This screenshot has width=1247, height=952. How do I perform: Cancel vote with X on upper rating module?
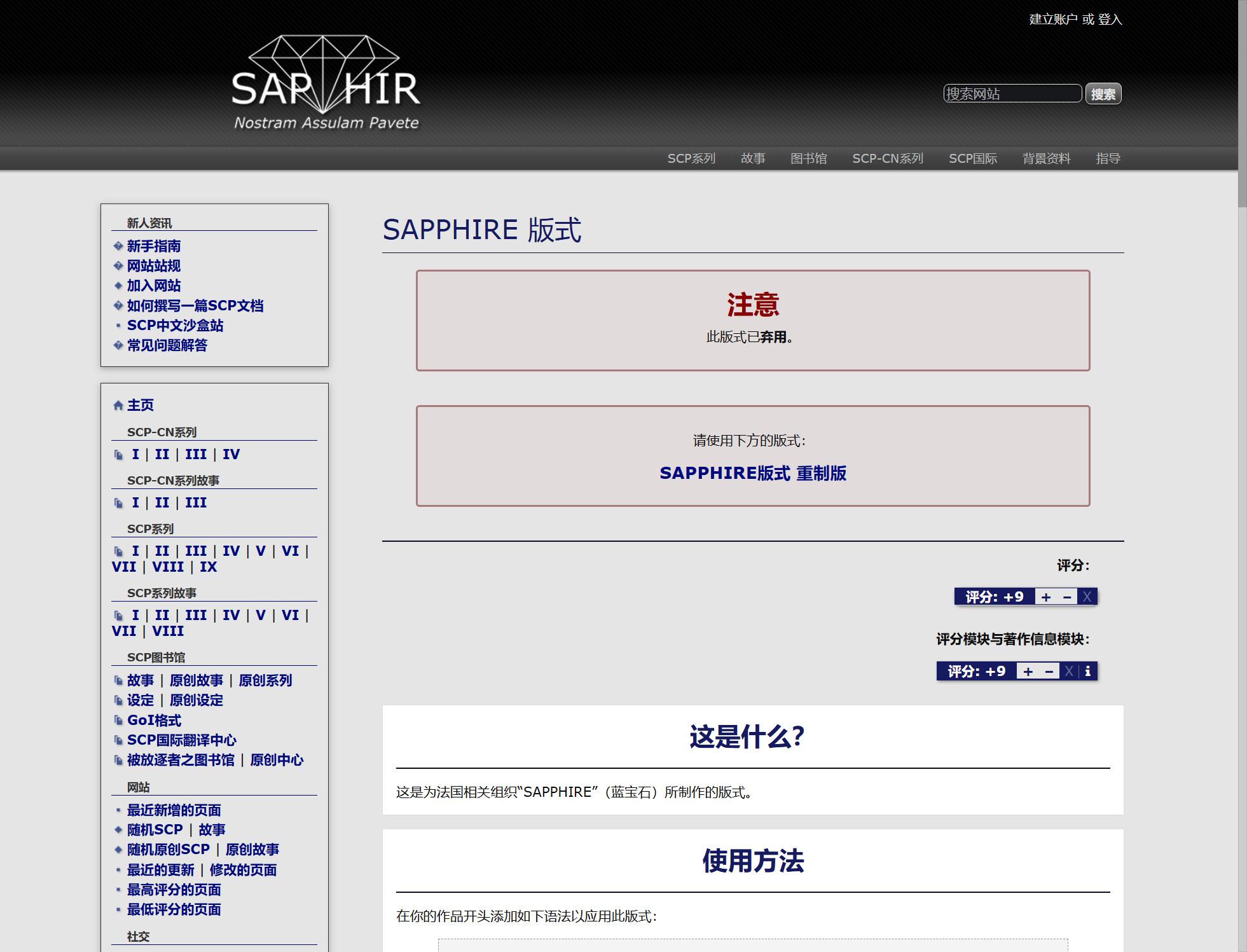point(1087,597)
